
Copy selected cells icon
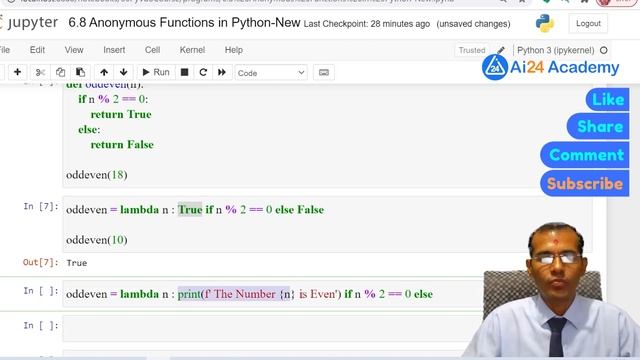pyautogui.click(x=60, y=72)
